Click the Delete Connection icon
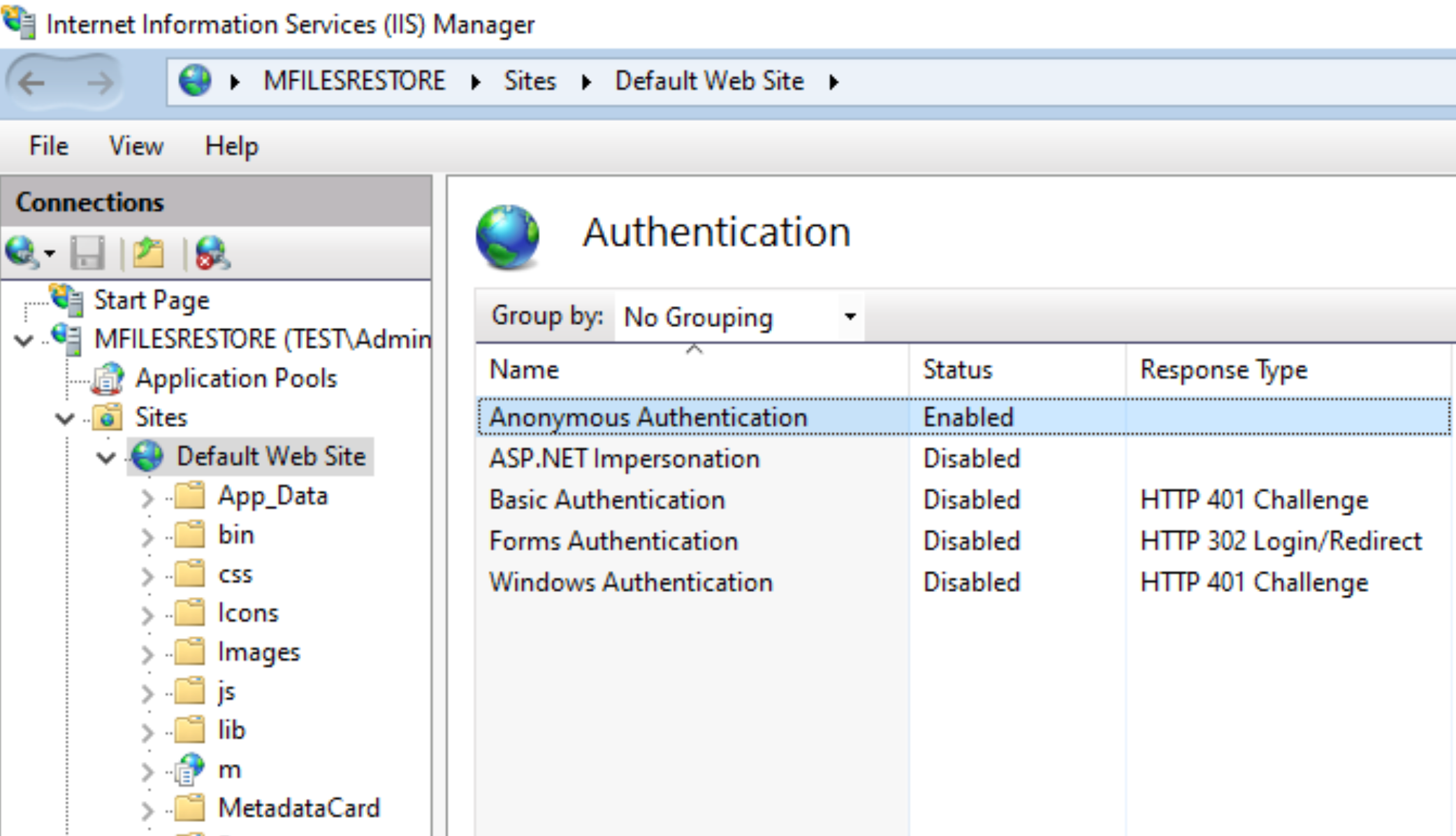The width and height of the screenshot is (1456, 836). point(212,252)
